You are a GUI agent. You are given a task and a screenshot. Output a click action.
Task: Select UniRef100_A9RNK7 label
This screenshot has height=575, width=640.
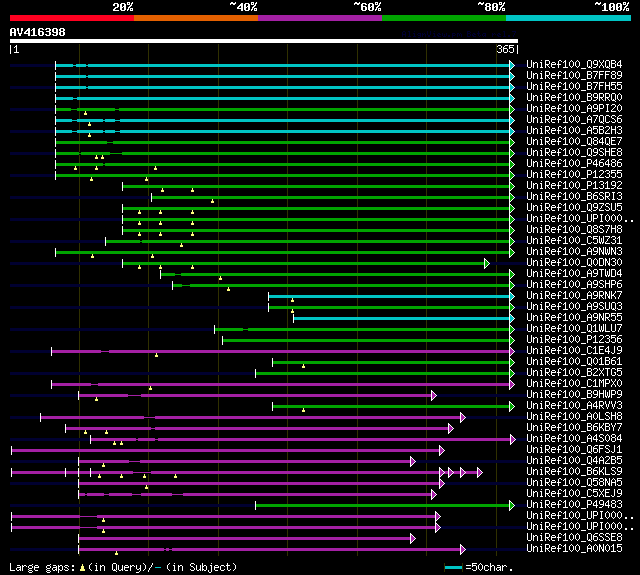[x=574, y=296]
